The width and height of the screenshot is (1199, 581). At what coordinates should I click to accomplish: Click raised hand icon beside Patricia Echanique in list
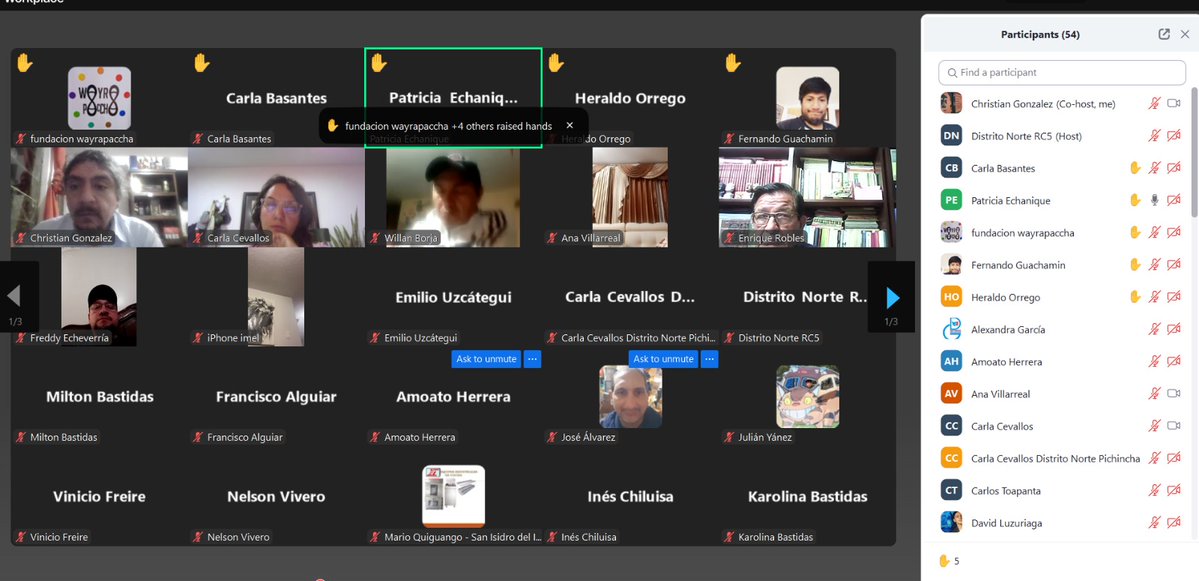coord(1136,200)
